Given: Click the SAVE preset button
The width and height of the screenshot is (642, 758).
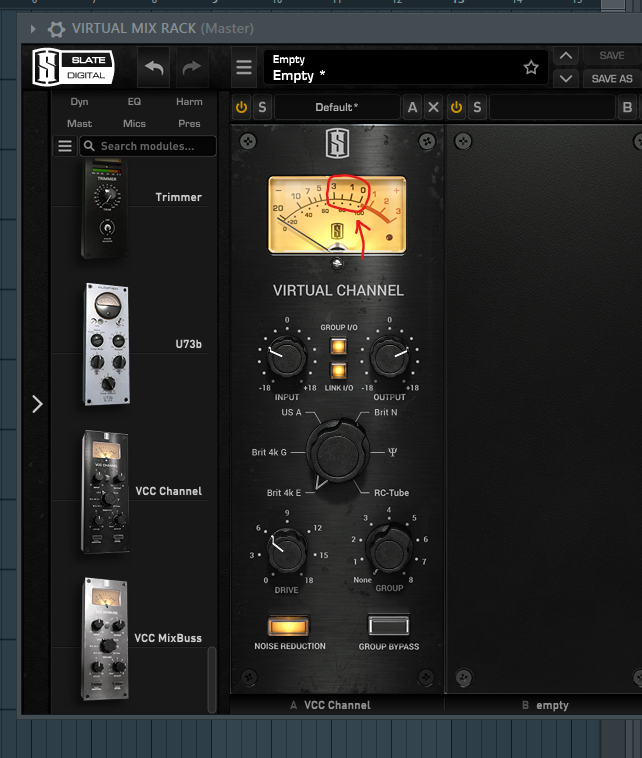Looking at the screenshot, I should [612, 56].
